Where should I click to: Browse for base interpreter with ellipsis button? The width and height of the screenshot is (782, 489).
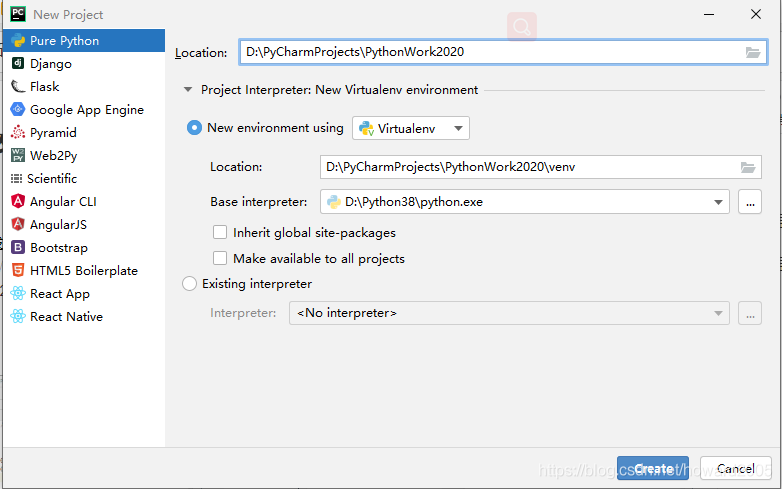750,202
